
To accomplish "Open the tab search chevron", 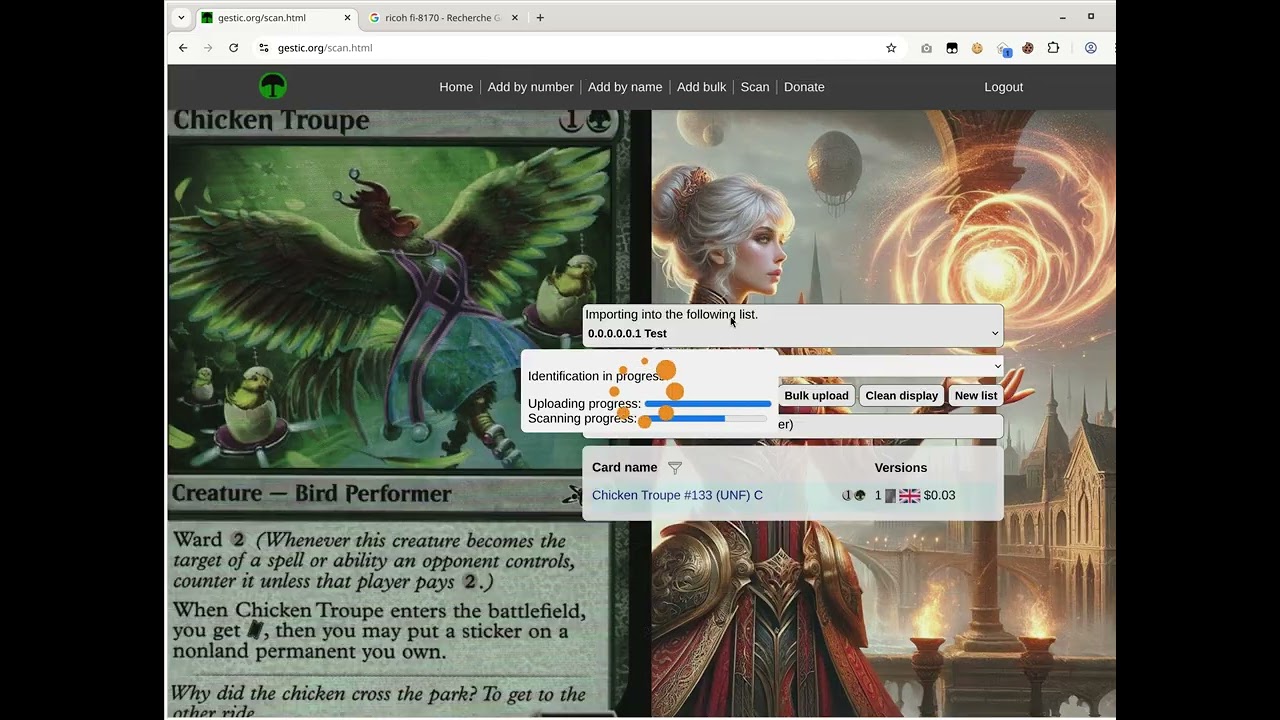I will point(181,17).
